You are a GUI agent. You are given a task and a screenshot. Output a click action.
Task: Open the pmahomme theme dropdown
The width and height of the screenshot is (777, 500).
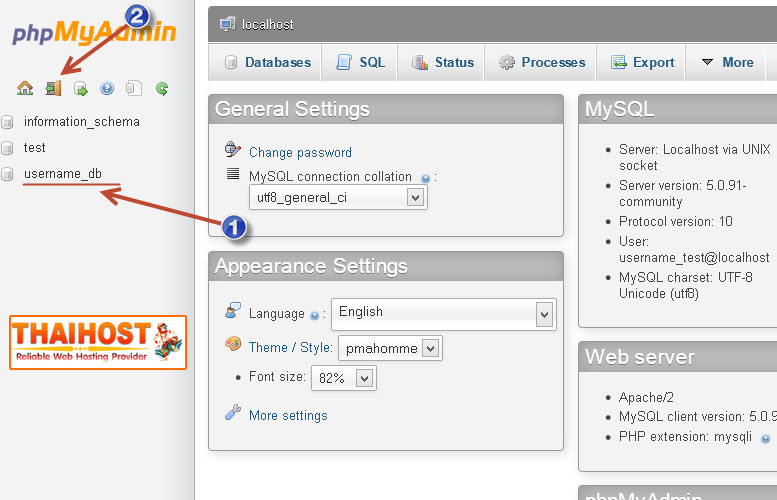pyautogui.click(x=390, y=348)
